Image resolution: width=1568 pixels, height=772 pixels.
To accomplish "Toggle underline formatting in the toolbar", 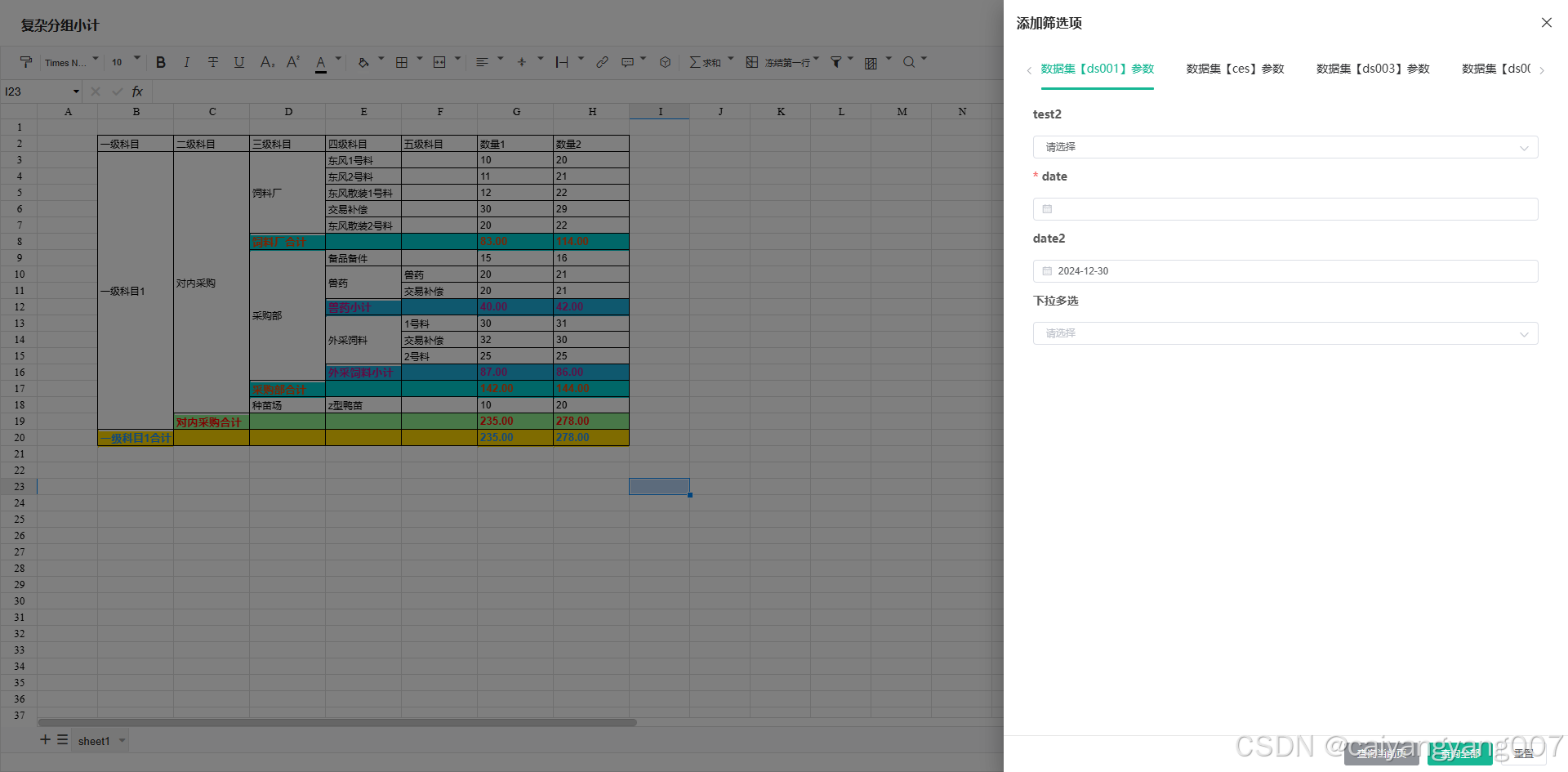I will tap(239, 62).
